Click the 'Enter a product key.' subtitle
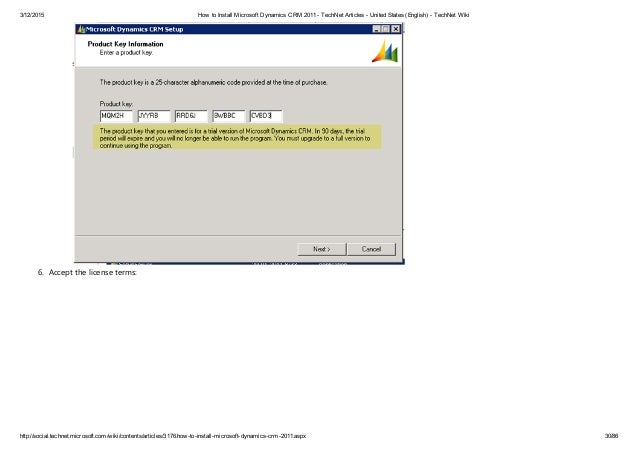638x452 pixels. coord(127,52)
